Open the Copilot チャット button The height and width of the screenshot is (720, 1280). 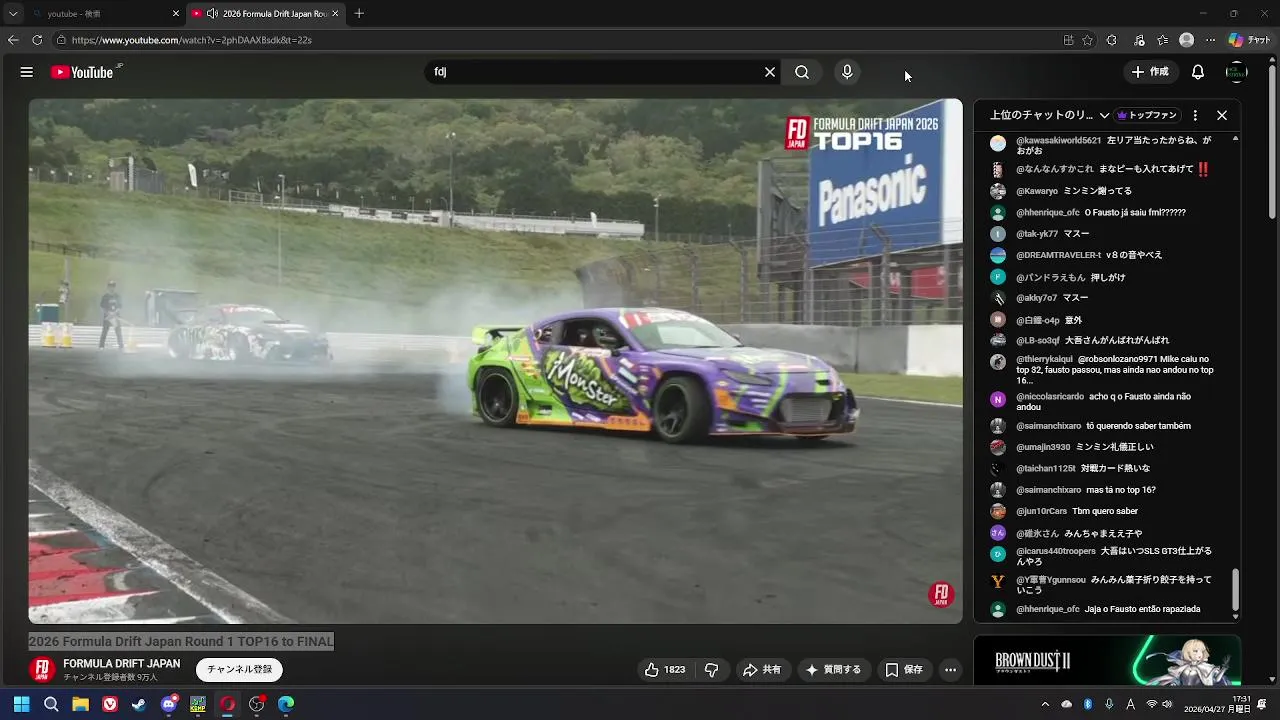pos(1250,40)
